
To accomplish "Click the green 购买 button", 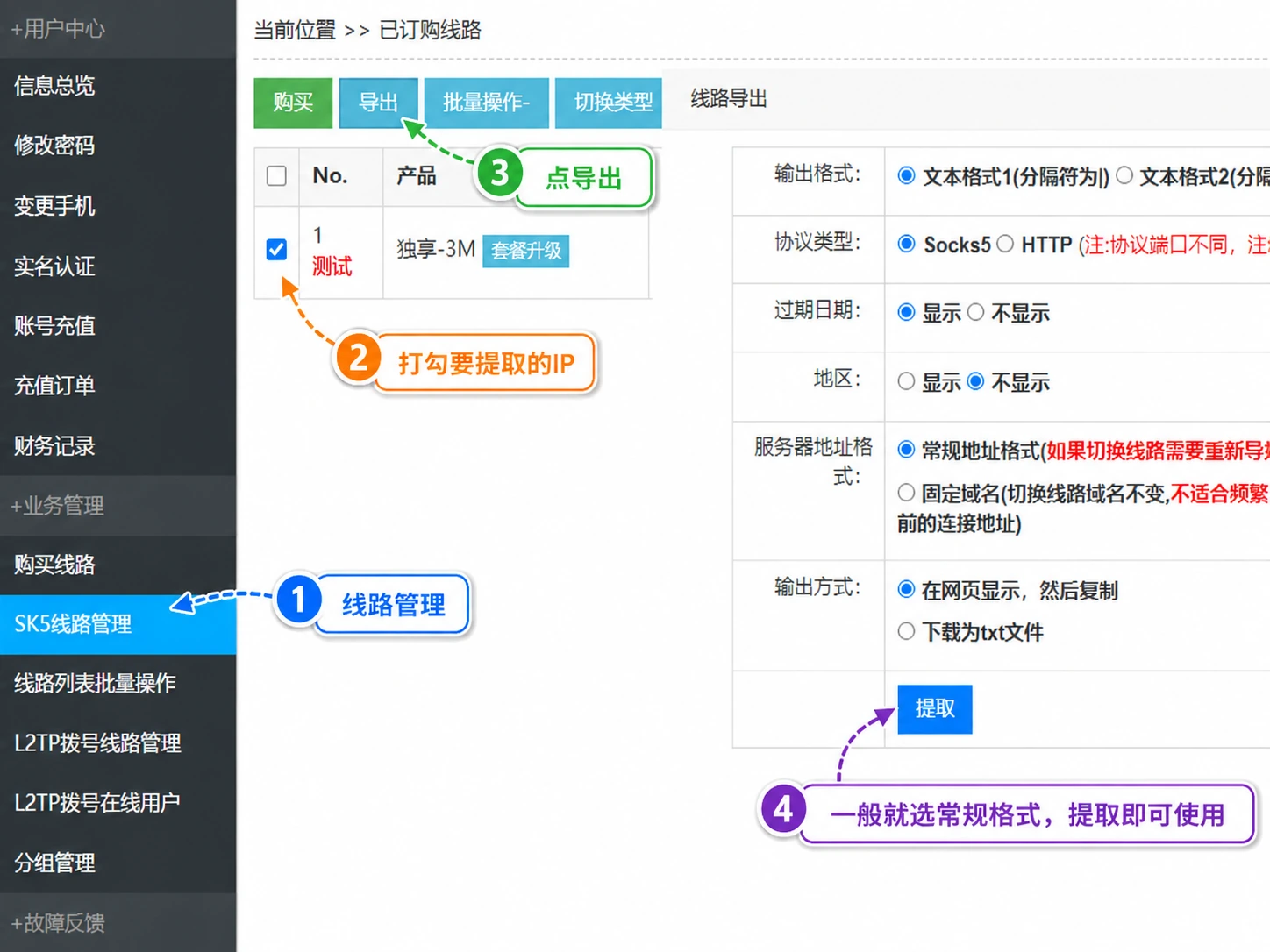I will coord(293,103).
